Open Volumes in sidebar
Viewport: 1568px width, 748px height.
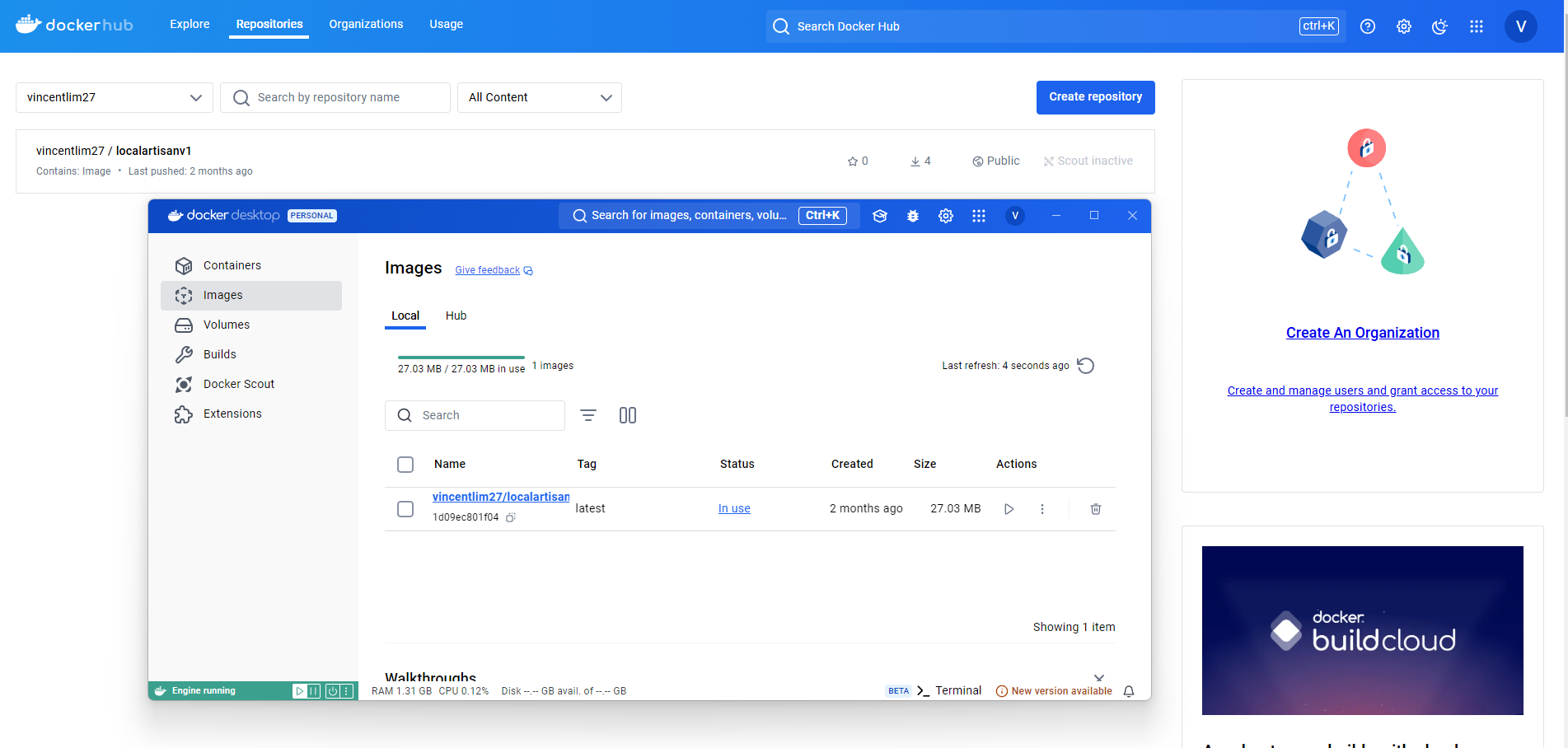pos(251,325)
